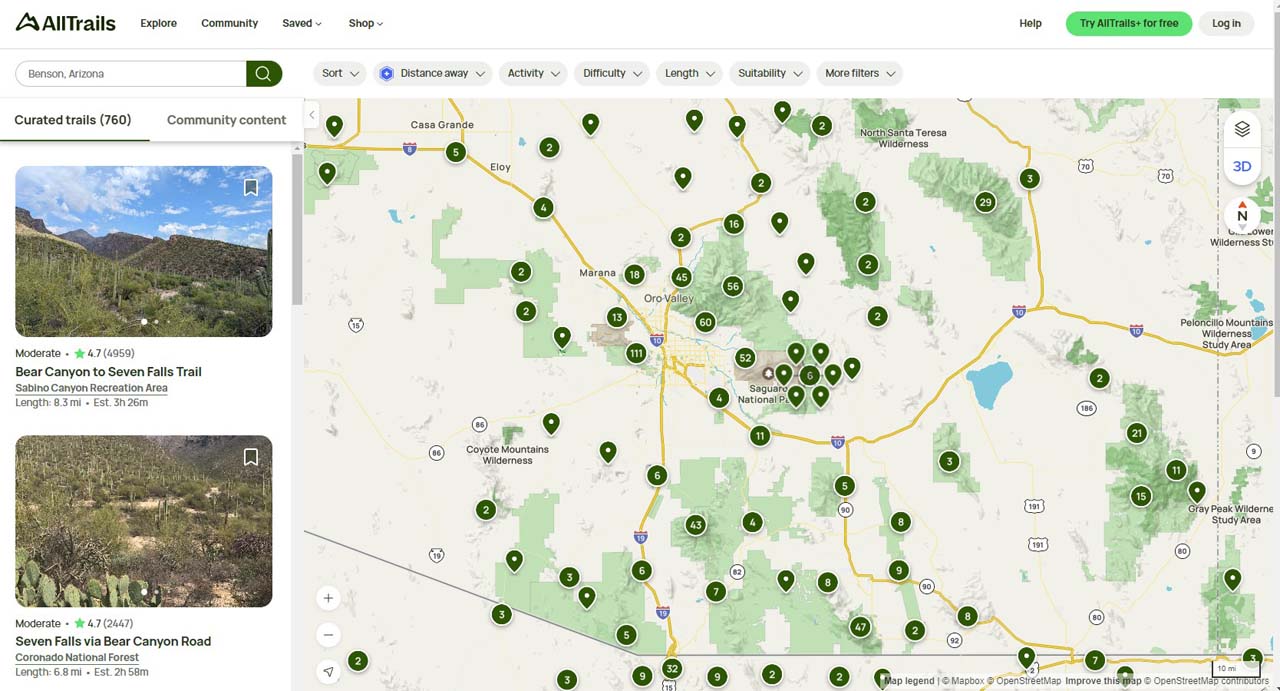This screenshot has width=1280, height=691.
Task: Click the 18 trail cluster marker
Action: pos(634,275)
